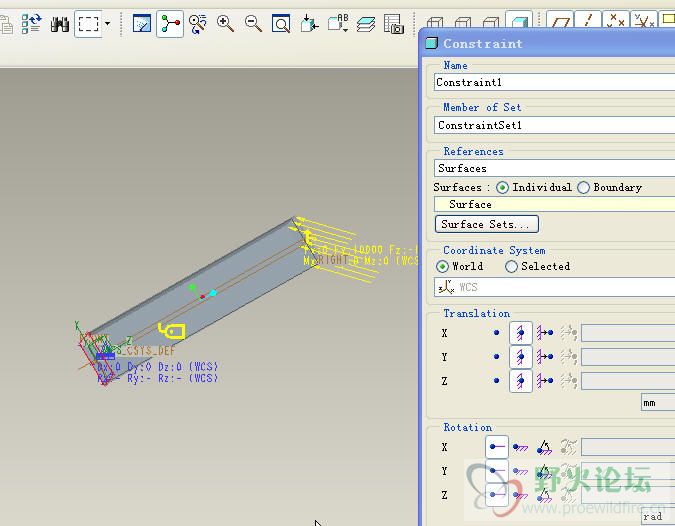Set Rotation X to Fixed
Image resolution: width=675 pixels, height=526 pixels.
tap(520, 448)
